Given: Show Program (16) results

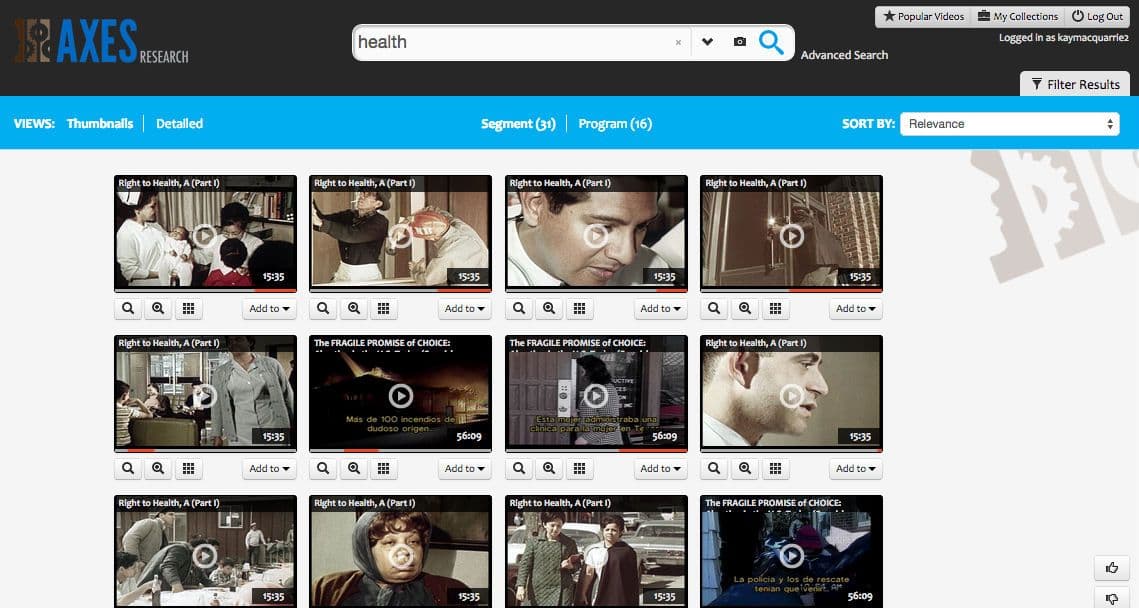Looking at the screenshot, I should (615, 123).
